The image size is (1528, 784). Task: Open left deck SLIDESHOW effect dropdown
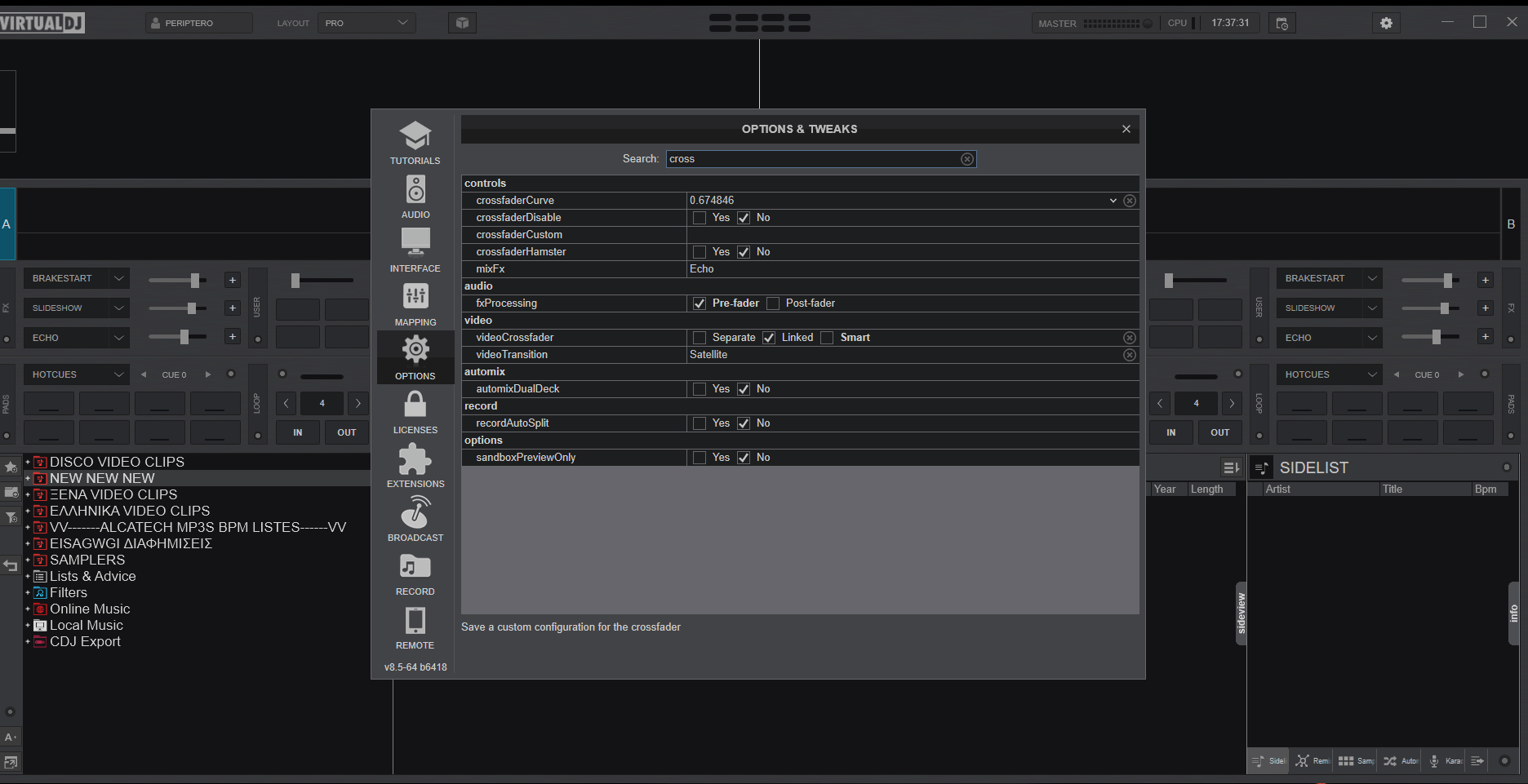point(76,308)
